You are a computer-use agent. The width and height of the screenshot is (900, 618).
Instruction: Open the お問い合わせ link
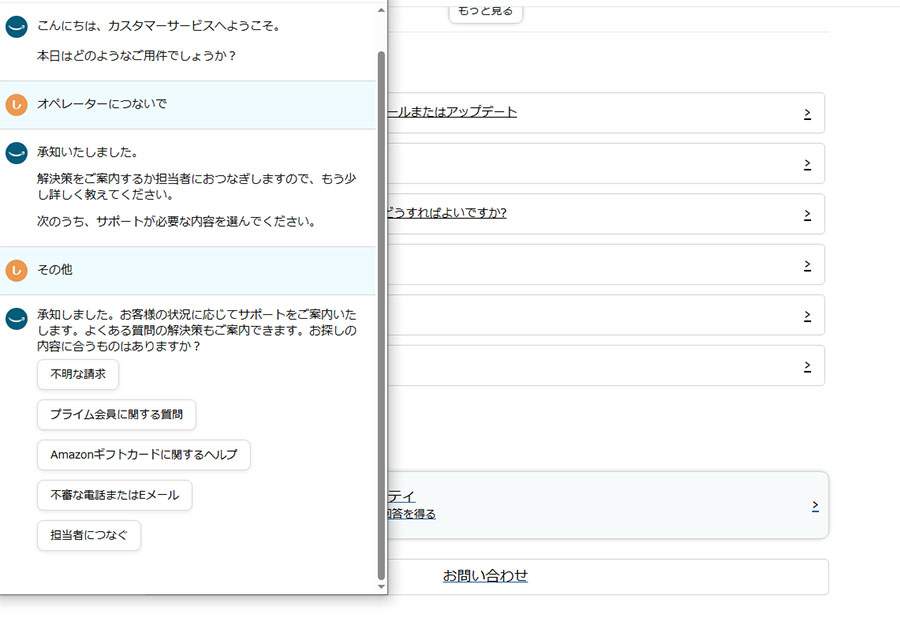pyautogui.click(x=485, y=576)
